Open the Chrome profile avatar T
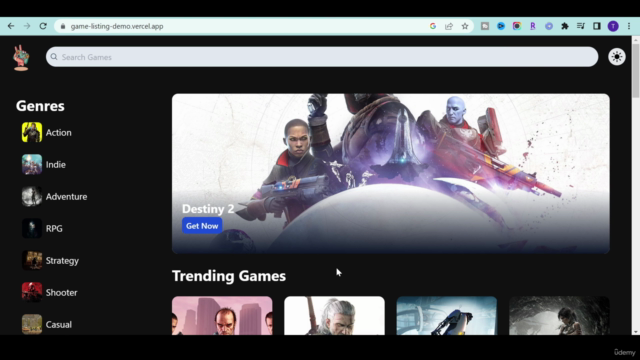This screenshot has height=360, width=640. (613, 26)
